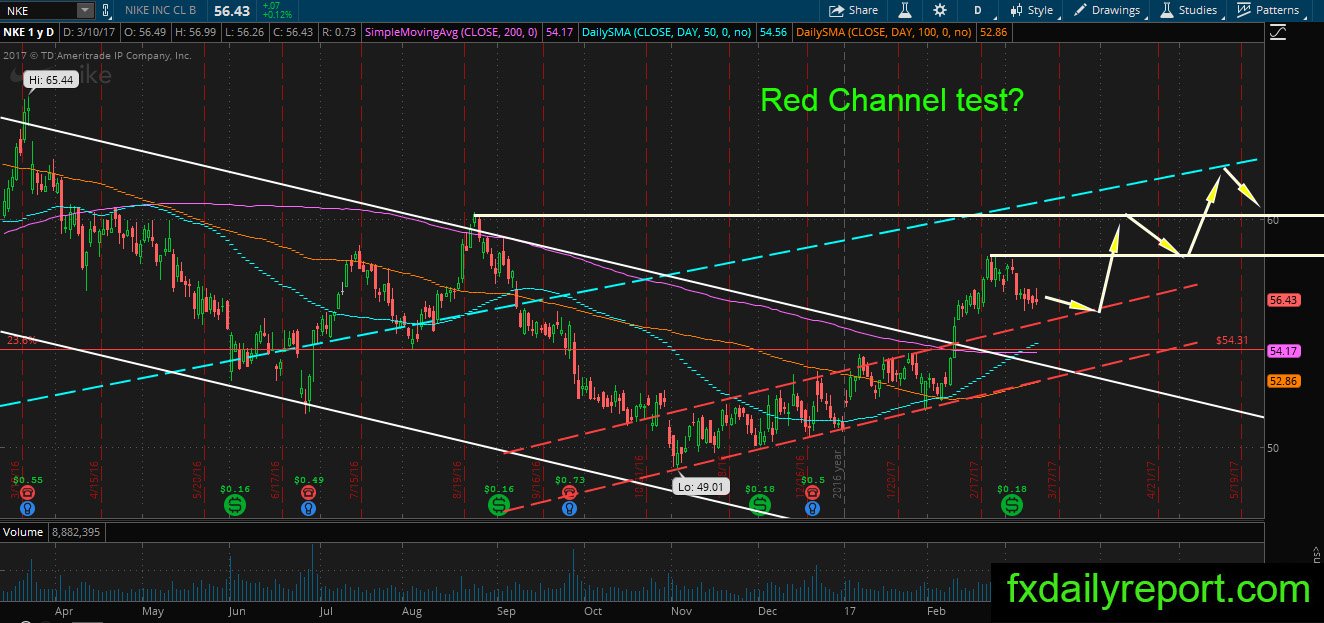Click the earnings phone icon under $0.5
Image resolution: width=1324 pixels, height=623 pixels.
pos(811,492)
